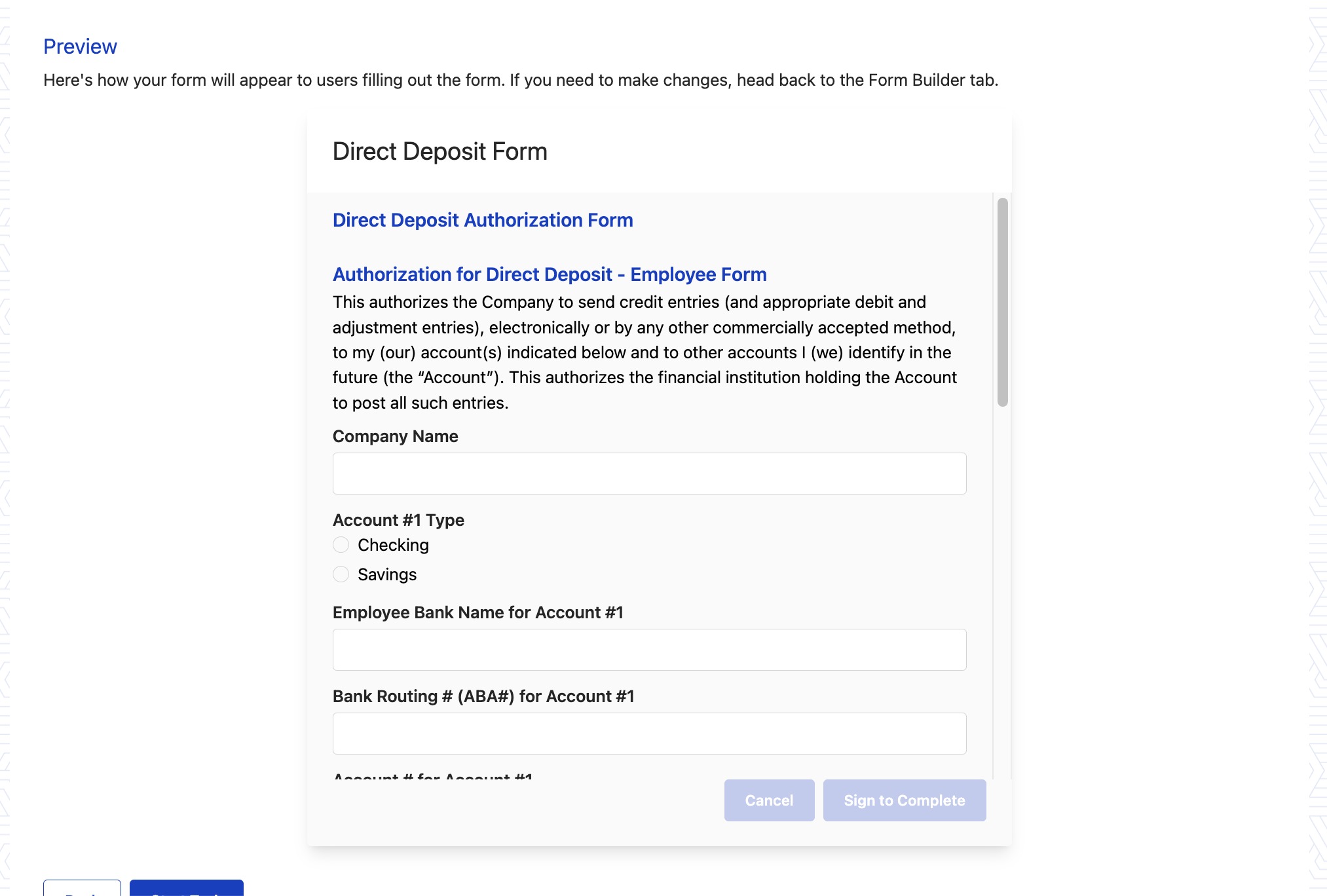
Task: Choose the Savings radio option
Action: (341, 574)
